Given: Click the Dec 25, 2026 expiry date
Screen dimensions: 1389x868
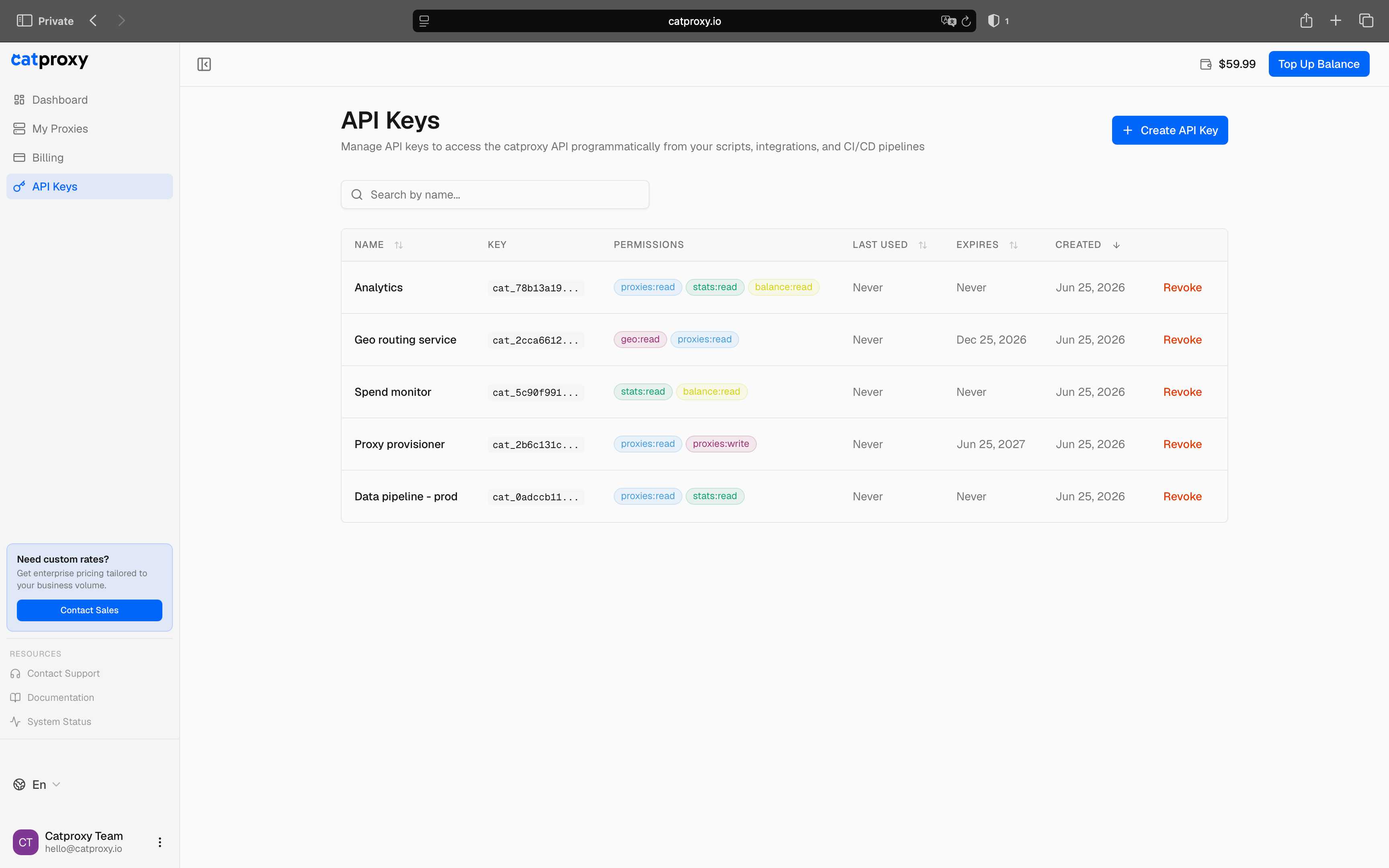Looking at the screenshot, I should pos(991,340).
